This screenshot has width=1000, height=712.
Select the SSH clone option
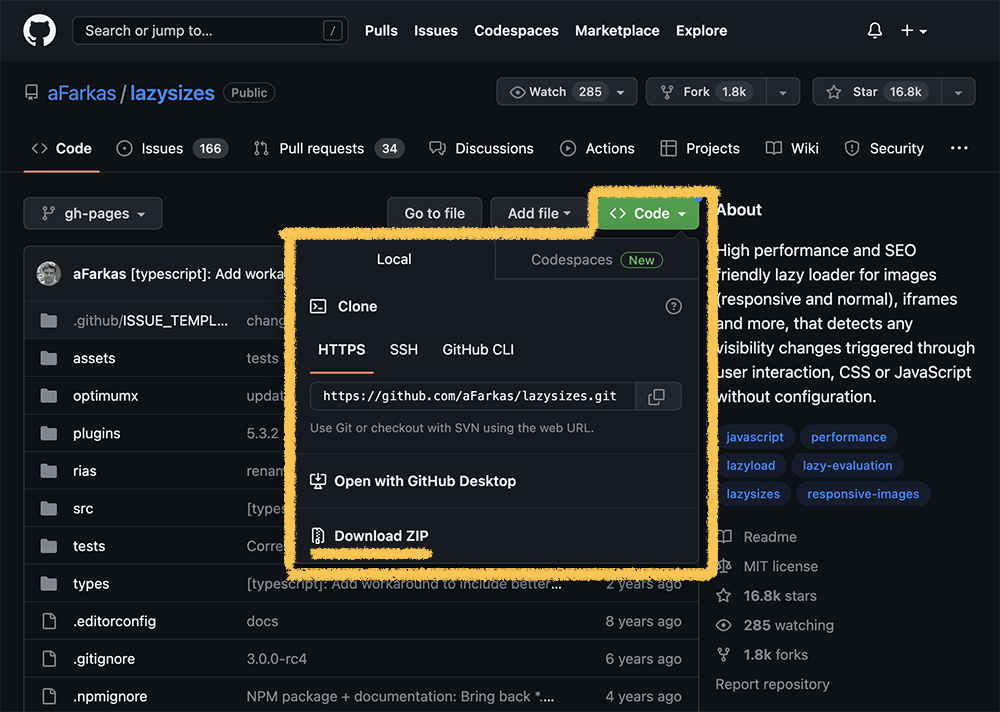click(x=404, y=350)
